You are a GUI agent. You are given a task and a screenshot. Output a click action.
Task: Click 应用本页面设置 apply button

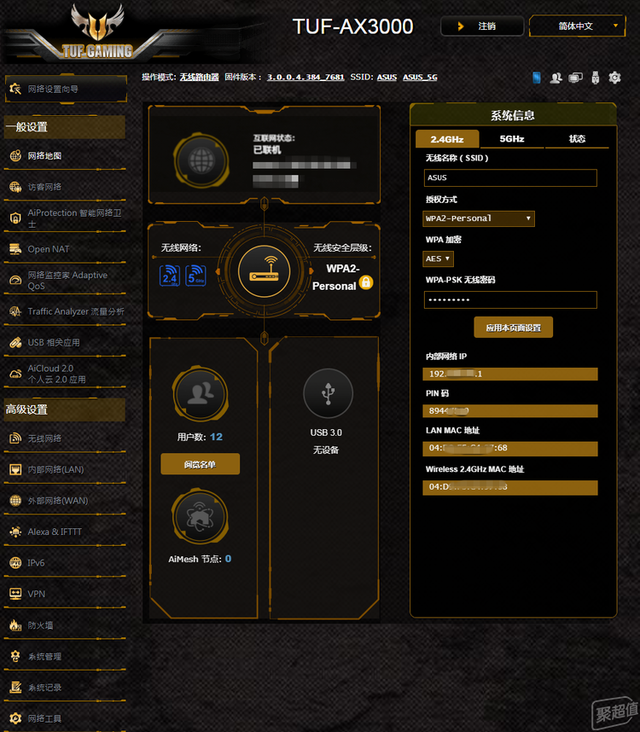click(x=513, y=328)
